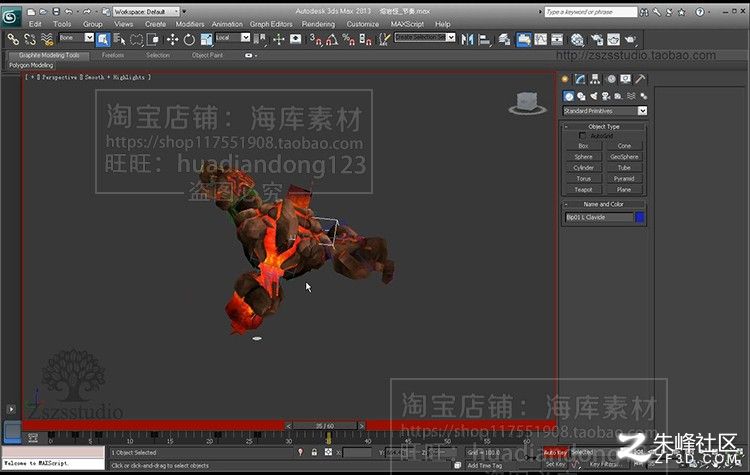Click the Save File icon
The image size is (750, 475).
(55, 11)
